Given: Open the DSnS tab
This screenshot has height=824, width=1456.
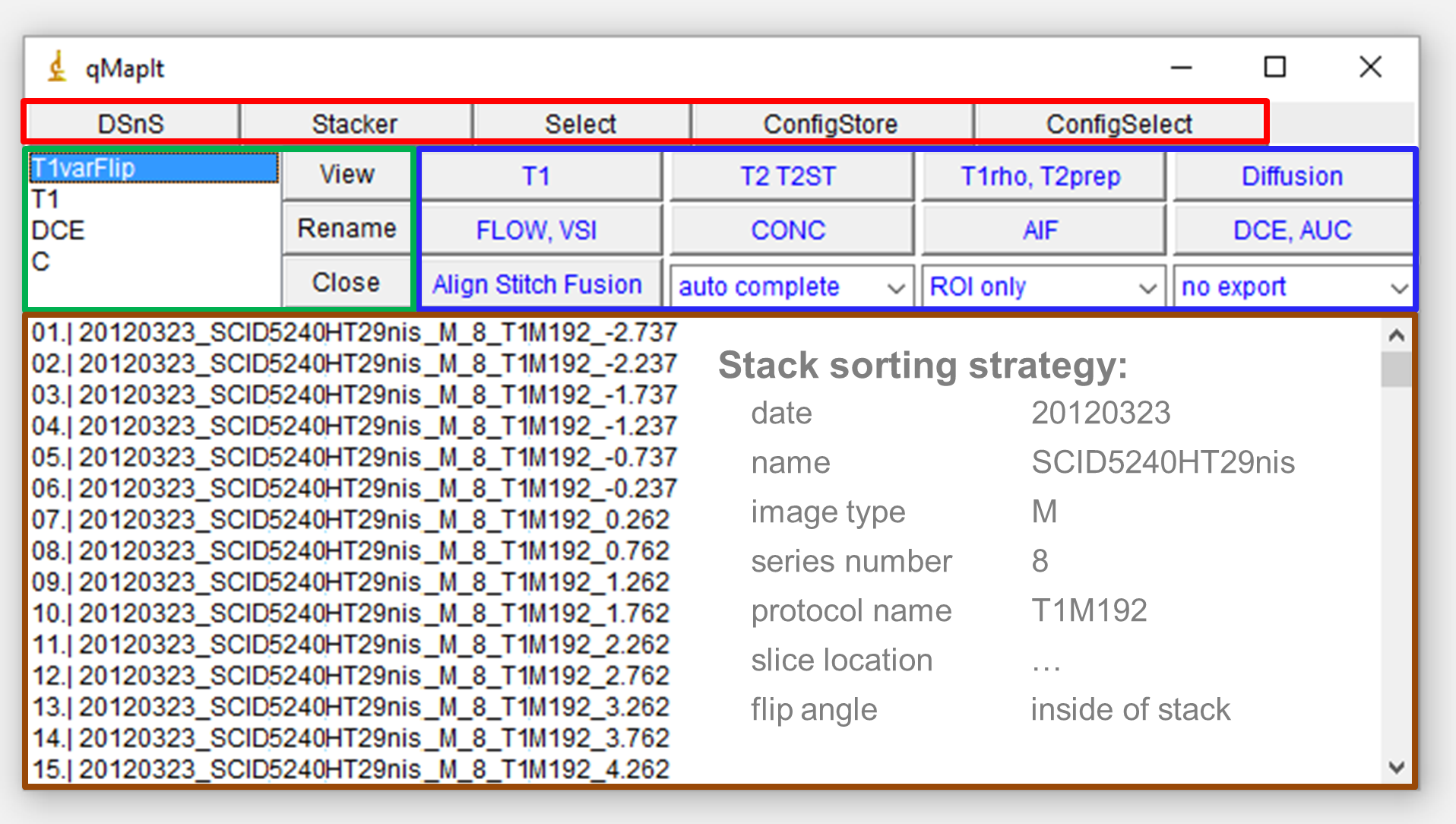Looking at the screenshot, I should pyautogui.click(x=131, y=124).
